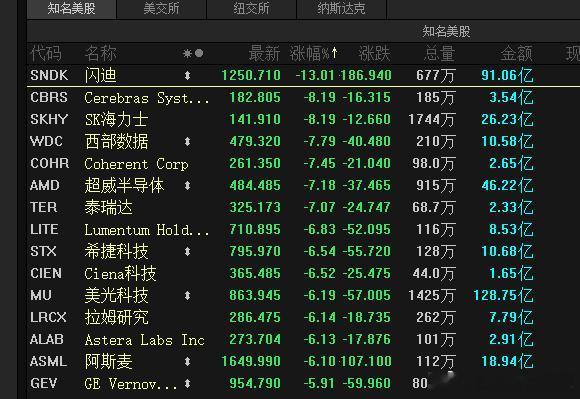Select stock code WDC
This screenshot has height=399, width=580.
tap(46, 142)
